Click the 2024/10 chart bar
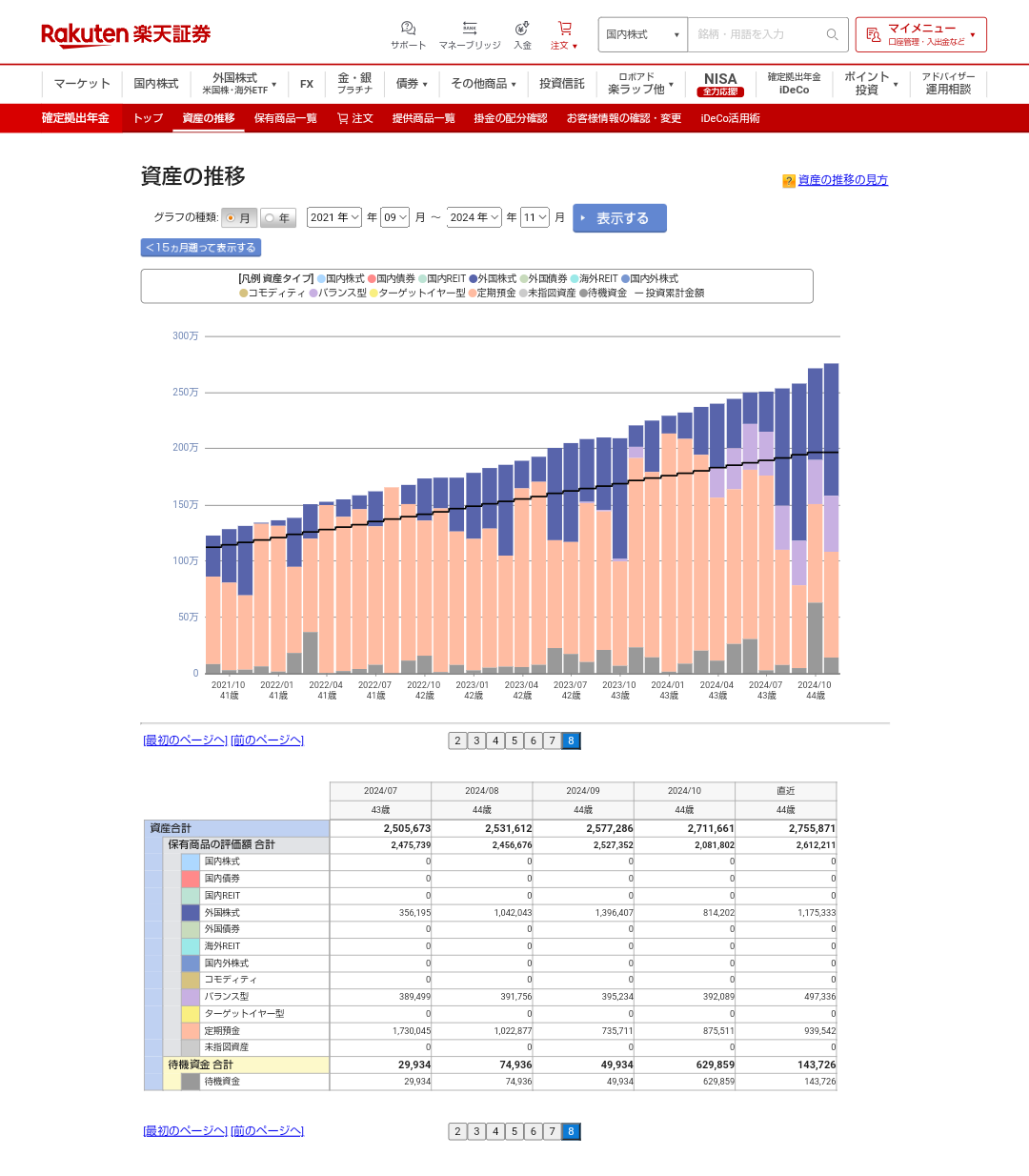 point(815,520)
